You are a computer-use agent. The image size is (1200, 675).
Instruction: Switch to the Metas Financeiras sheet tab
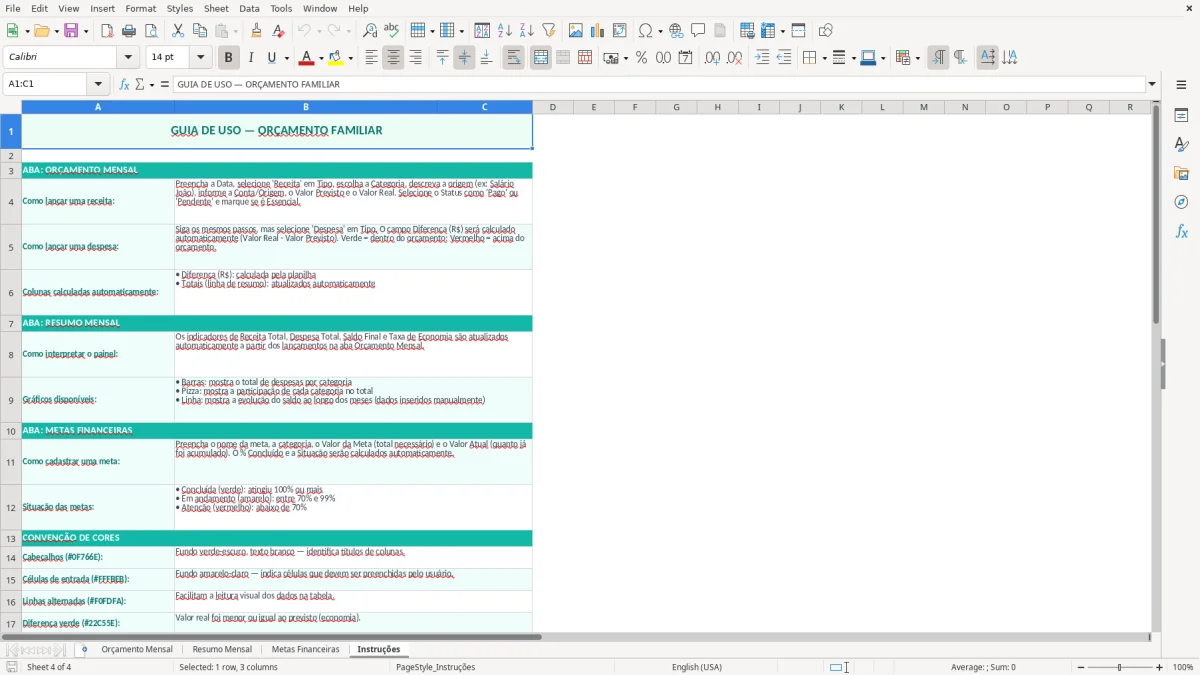pos(306,649)
